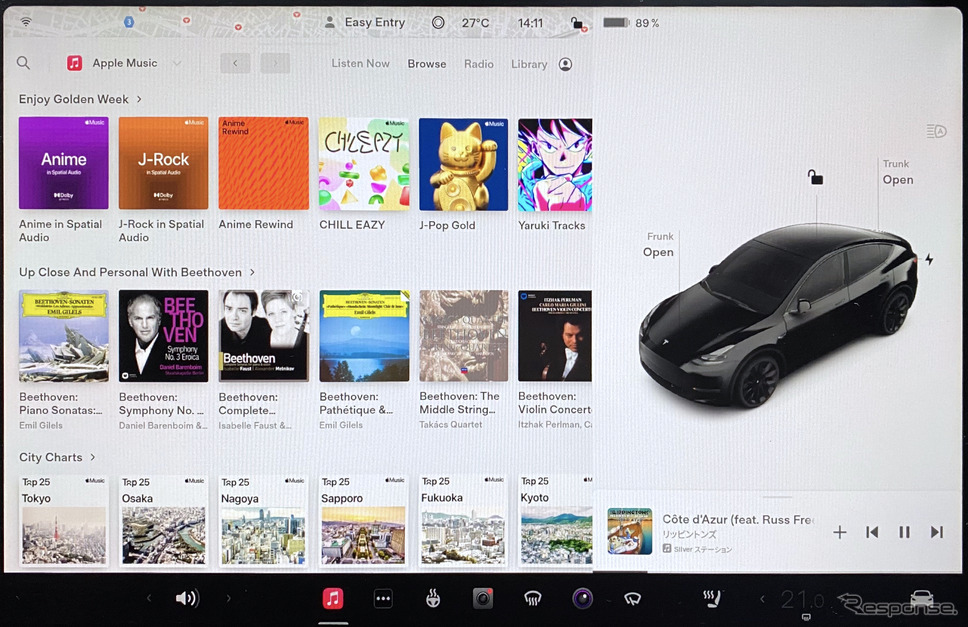The height and width of the screenshot is (627, 968).
Task: Open Anime in Spatial Audio caption text
Action: [60, 231]
